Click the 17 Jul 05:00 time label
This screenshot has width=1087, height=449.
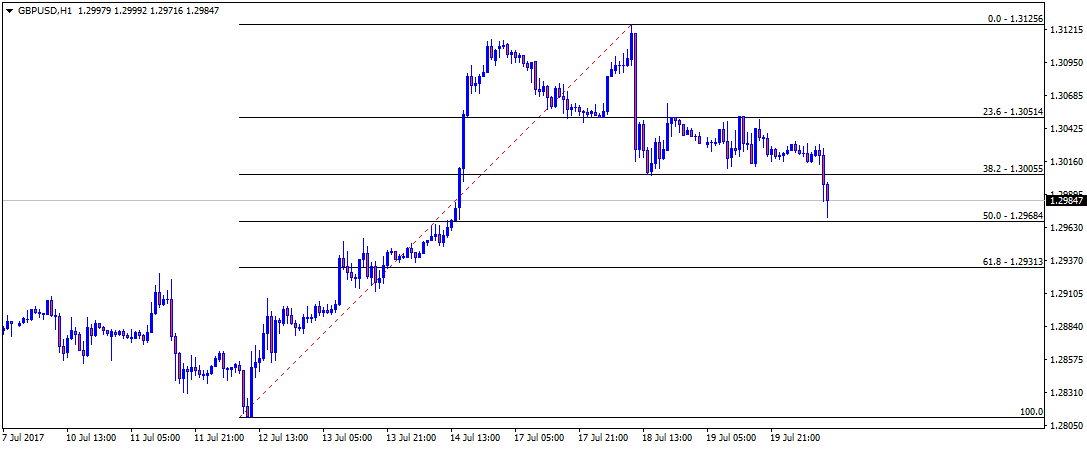point(538,438)
